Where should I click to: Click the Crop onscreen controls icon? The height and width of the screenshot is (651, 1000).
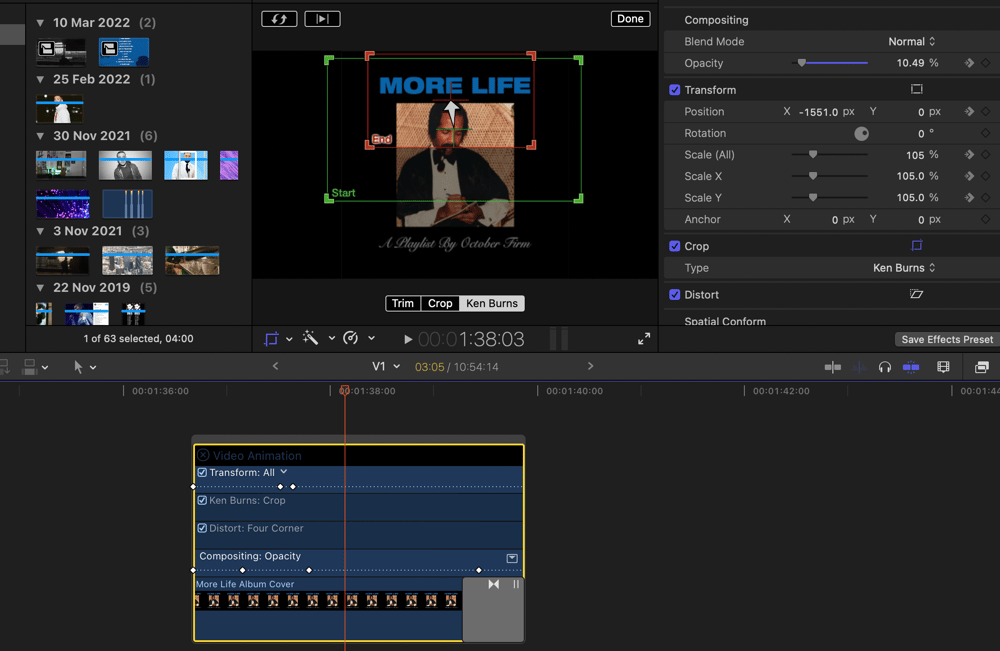[916, 245]
